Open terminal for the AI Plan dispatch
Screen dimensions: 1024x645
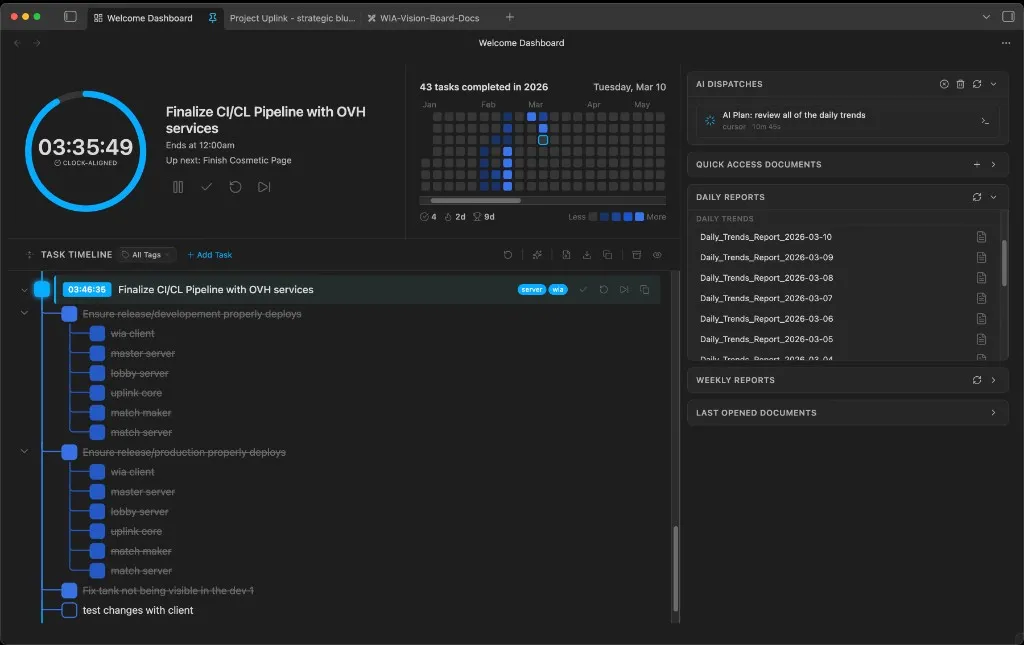click(x=985, y=121)
